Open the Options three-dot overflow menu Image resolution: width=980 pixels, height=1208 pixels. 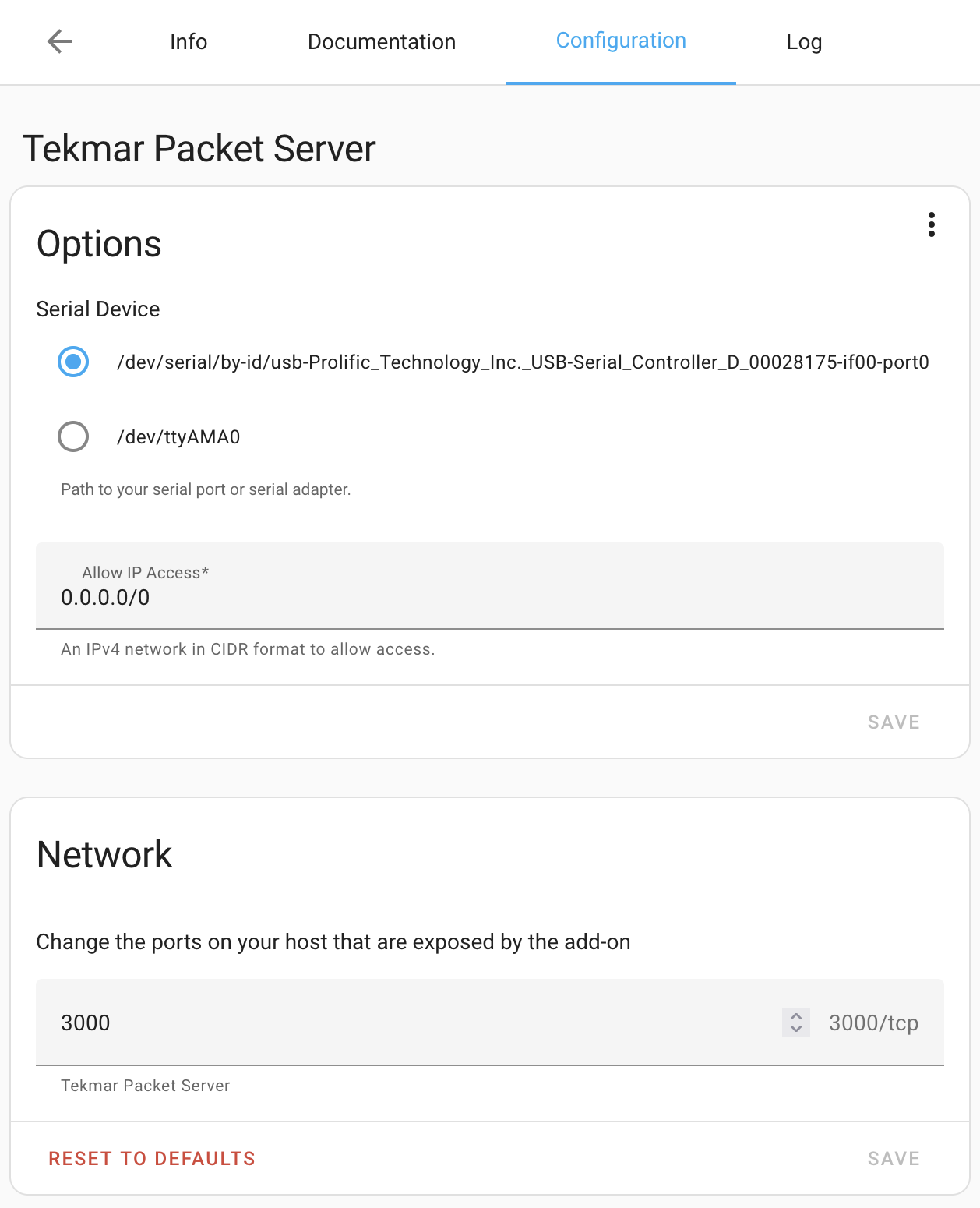click(931, 224)
